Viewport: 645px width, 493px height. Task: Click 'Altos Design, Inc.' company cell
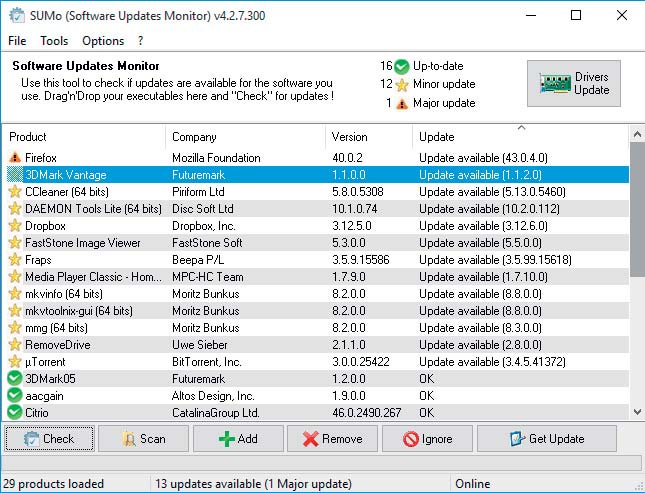point(213,395)
